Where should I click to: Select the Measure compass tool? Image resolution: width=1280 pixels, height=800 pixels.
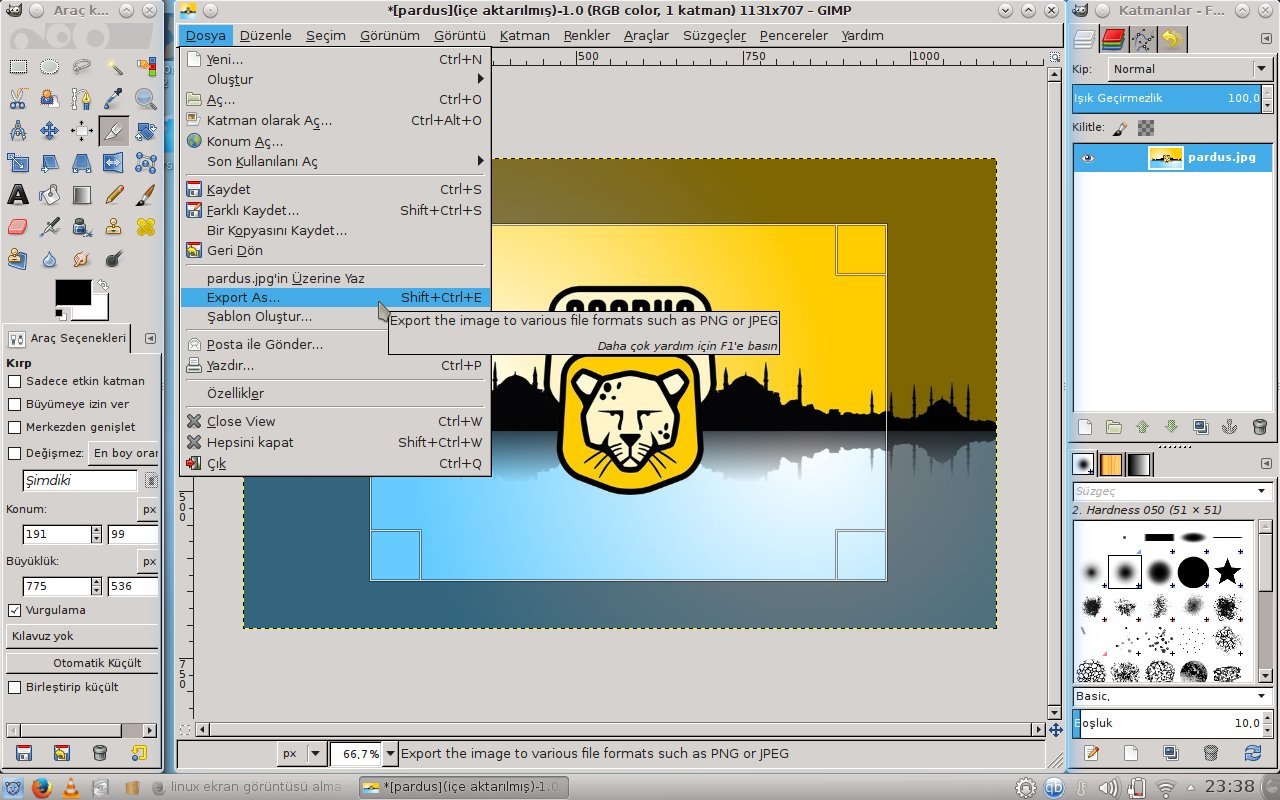pyautogui.click(x=18, y=131)
